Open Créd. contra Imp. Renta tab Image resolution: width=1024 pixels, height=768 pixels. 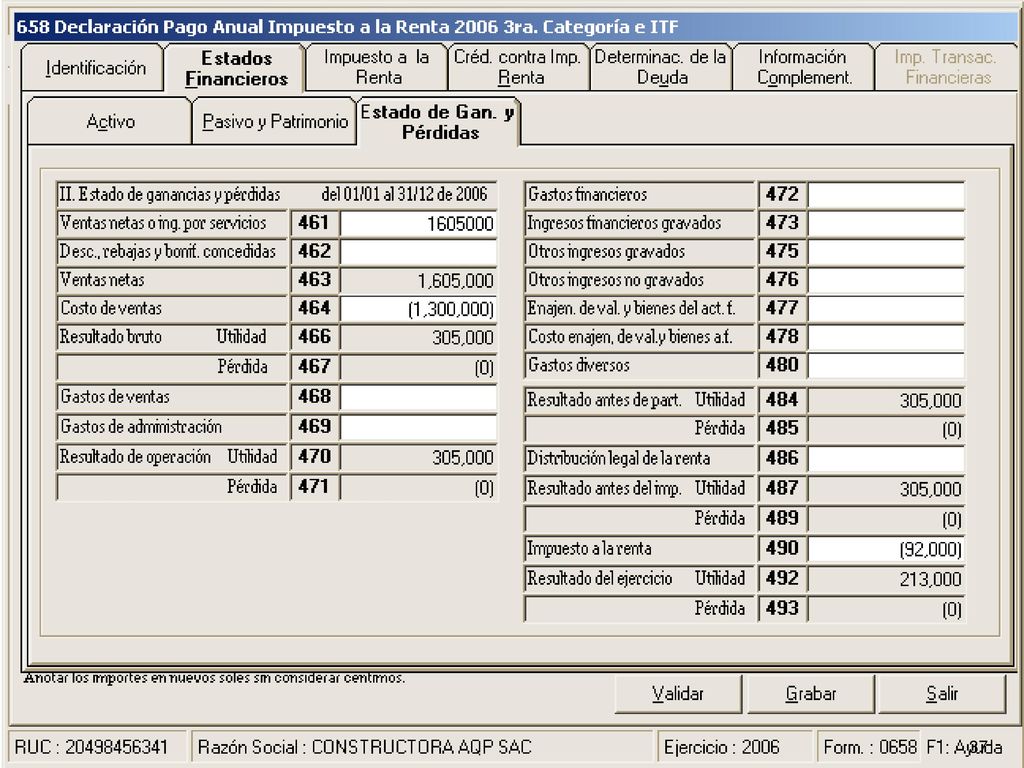519,67
